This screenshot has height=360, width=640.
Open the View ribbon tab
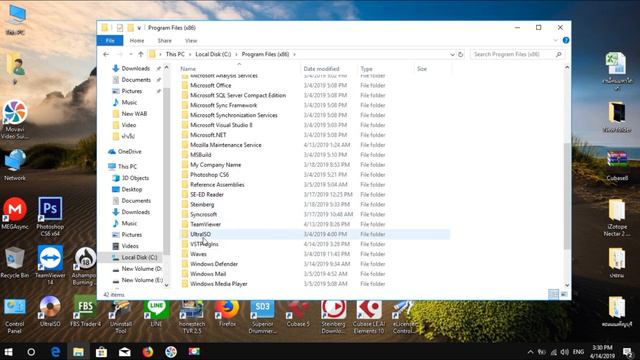pos(191,41)
